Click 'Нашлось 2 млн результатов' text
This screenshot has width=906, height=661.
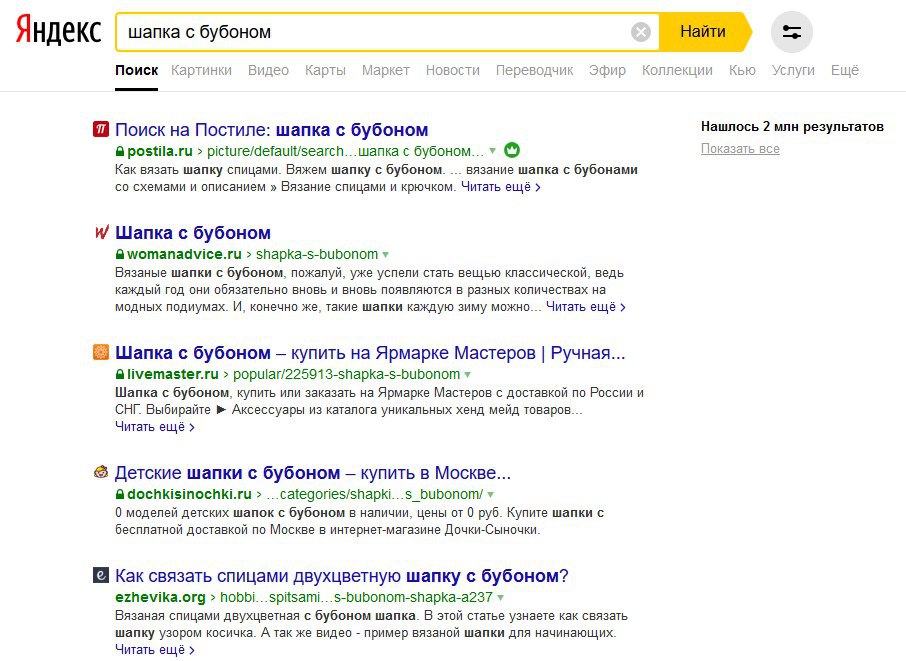point(792,127)
